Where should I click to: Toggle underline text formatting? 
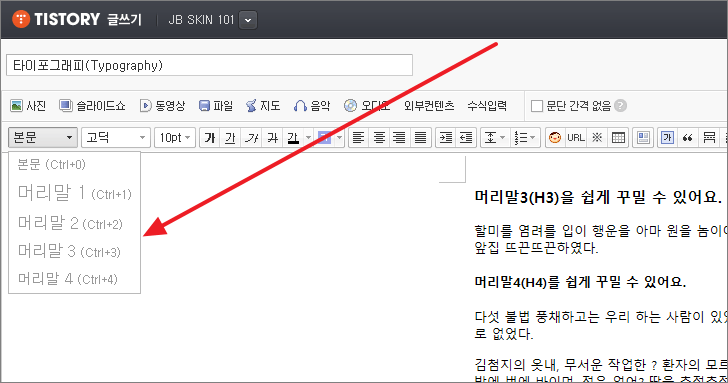tap(230, 137)
